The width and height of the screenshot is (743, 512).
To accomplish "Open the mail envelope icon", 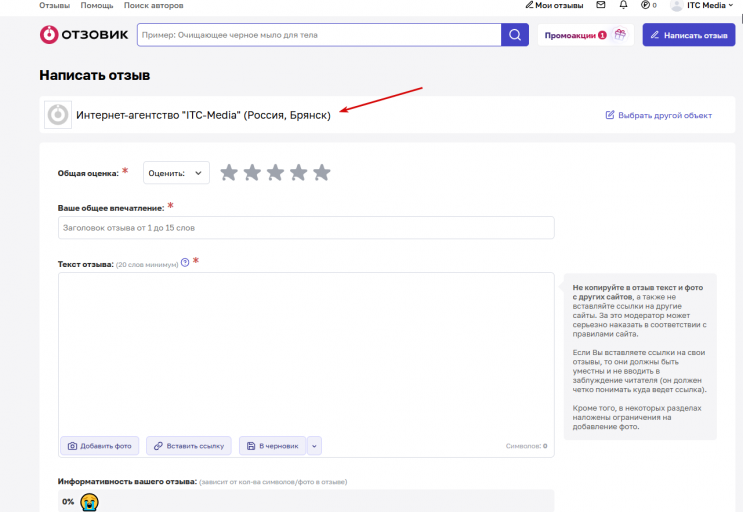I will coord(601,5).
